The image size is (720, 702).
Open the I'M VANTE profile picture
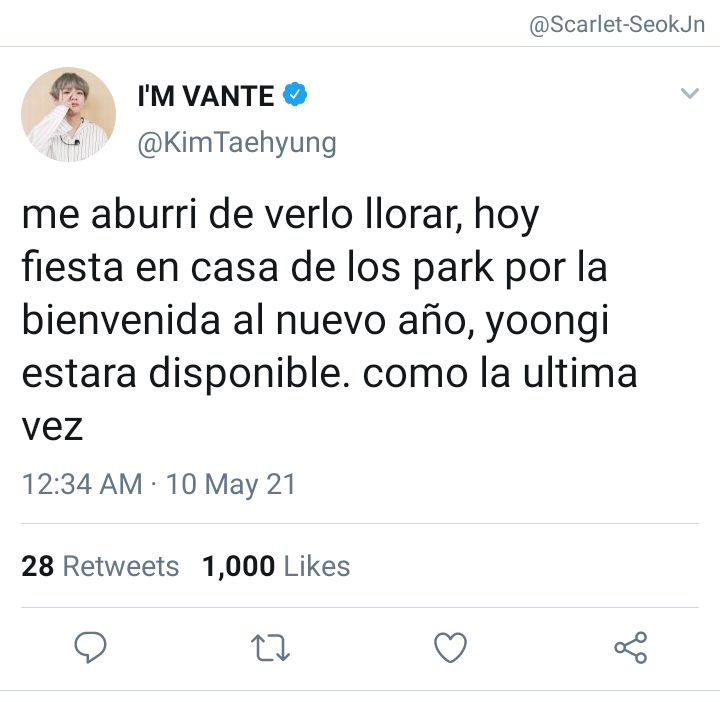pyautogui.click(x=68, y=114)
